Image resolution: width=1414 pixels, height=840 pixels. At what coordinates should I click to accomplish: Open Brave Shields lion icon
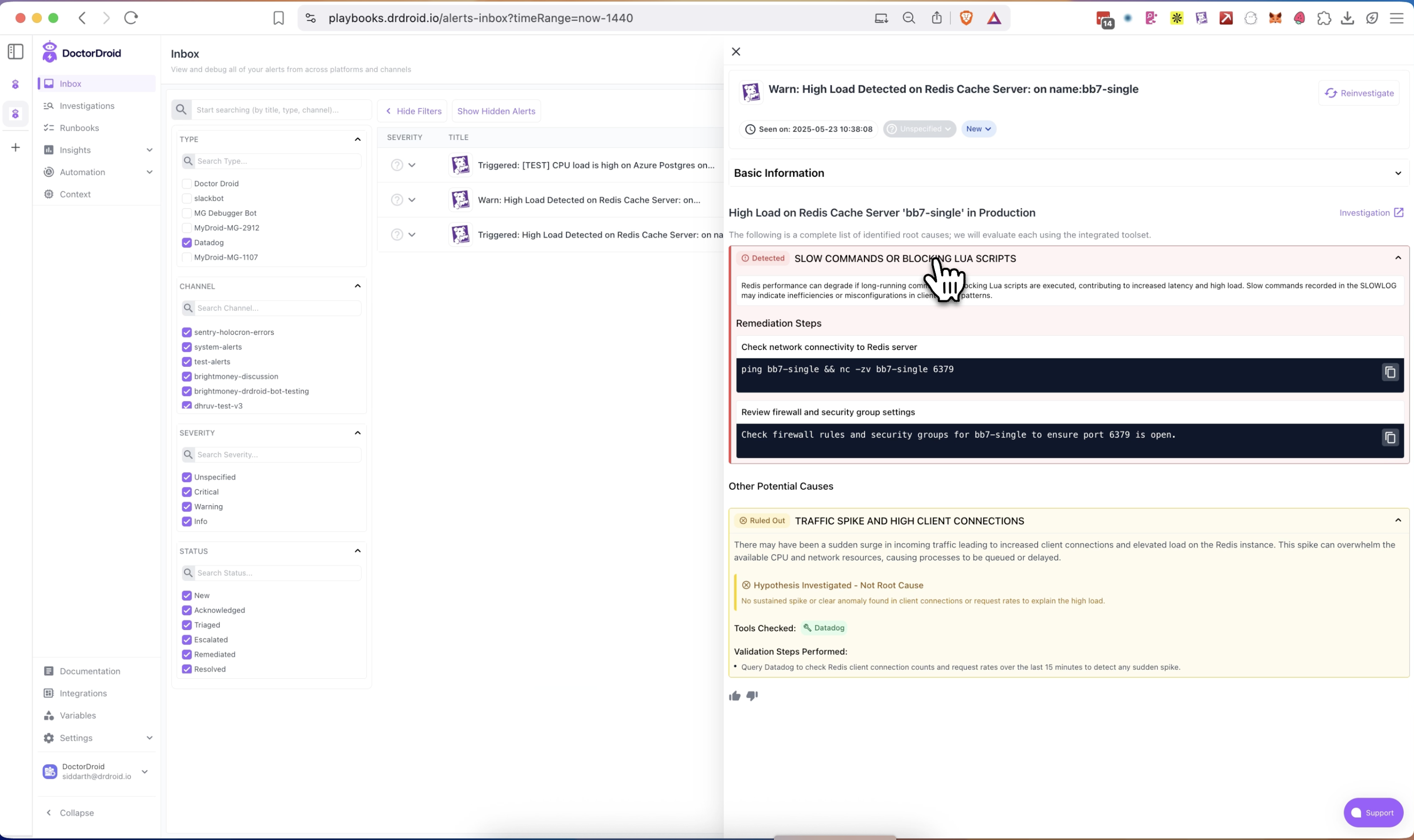966,18
